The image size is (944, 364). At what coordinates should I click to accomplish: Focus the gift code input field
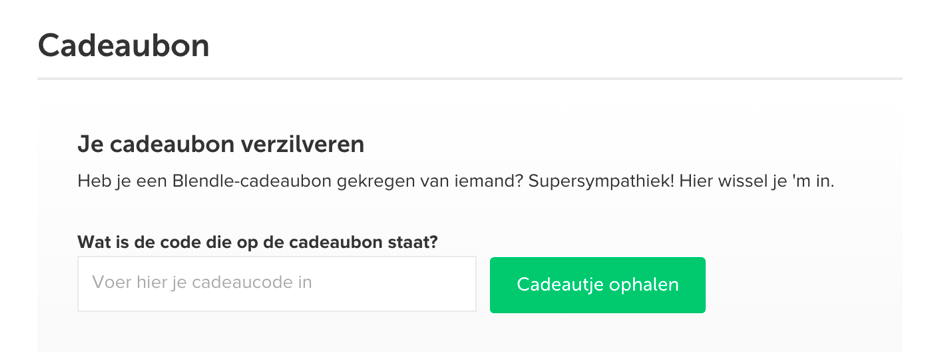click(277, 284)
